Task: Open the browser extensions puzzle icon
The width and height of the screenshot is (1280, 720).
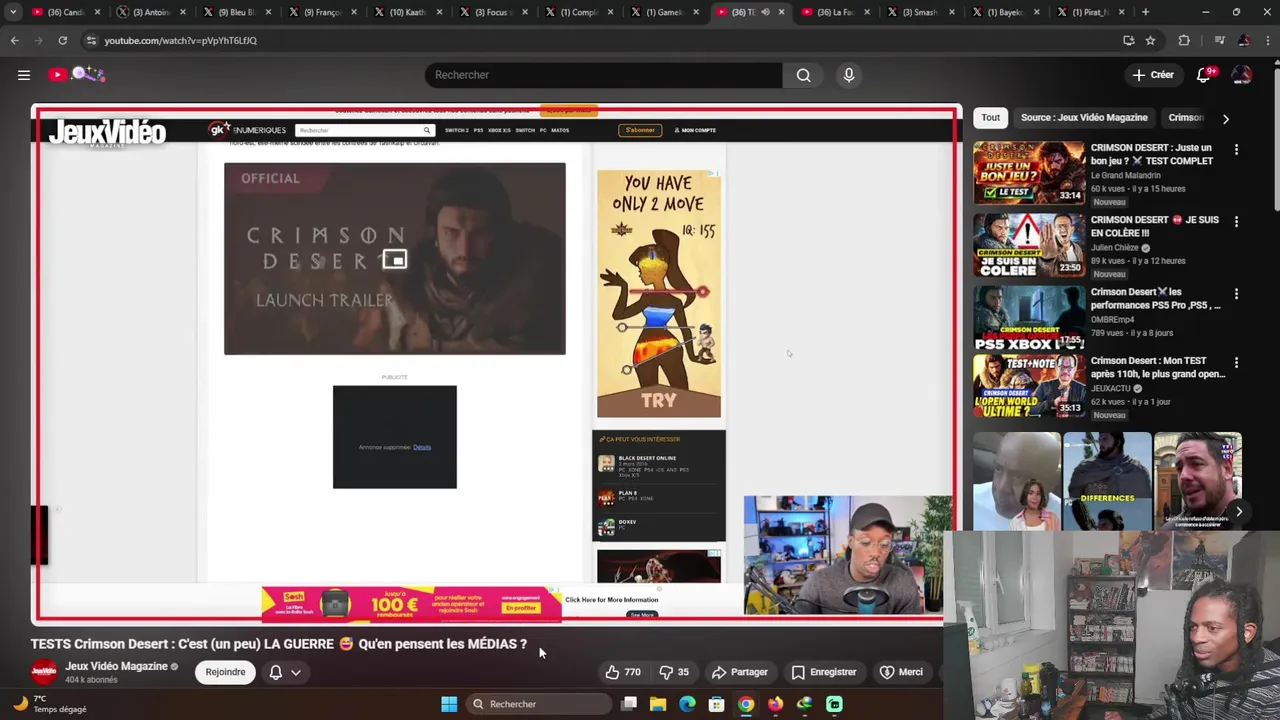Action: (x=1184, y=40)
